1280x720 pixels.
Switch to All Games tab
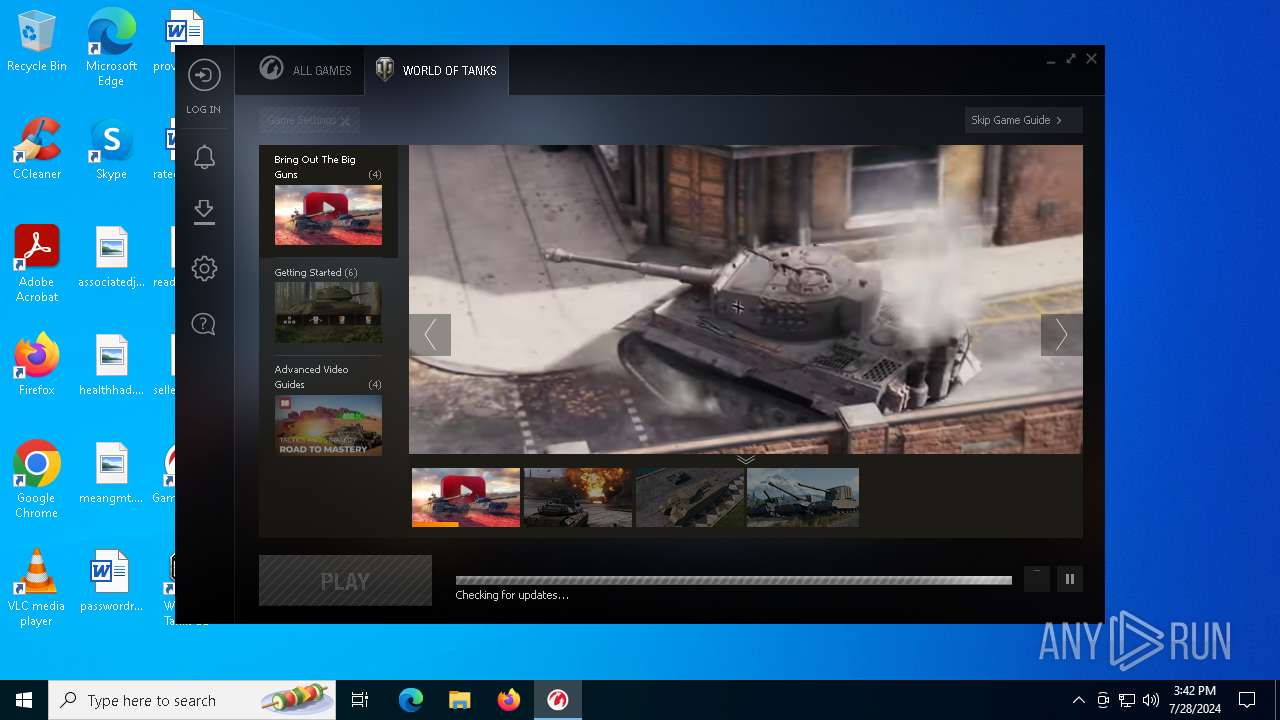[x=305, y=70]
